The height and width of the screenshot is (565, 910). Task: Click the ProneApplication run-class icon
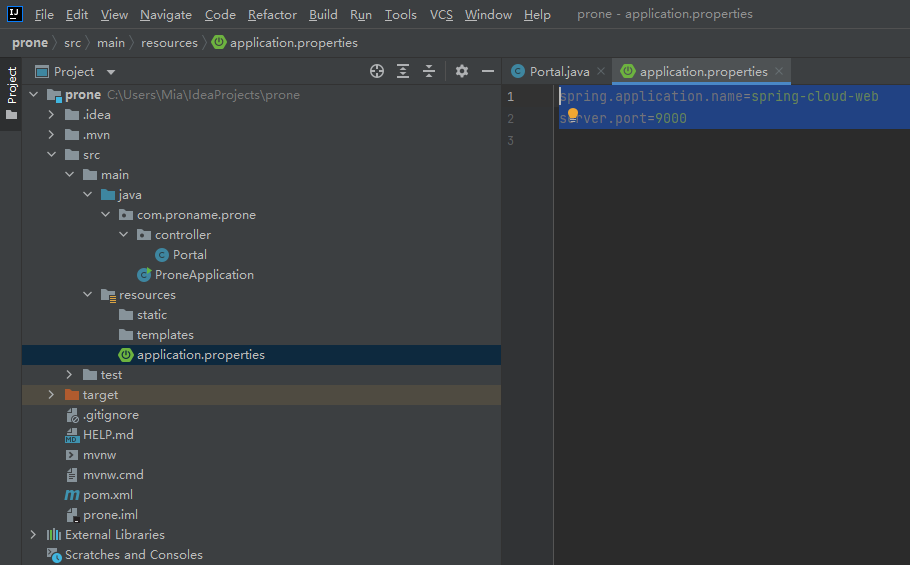click(144, 274)
